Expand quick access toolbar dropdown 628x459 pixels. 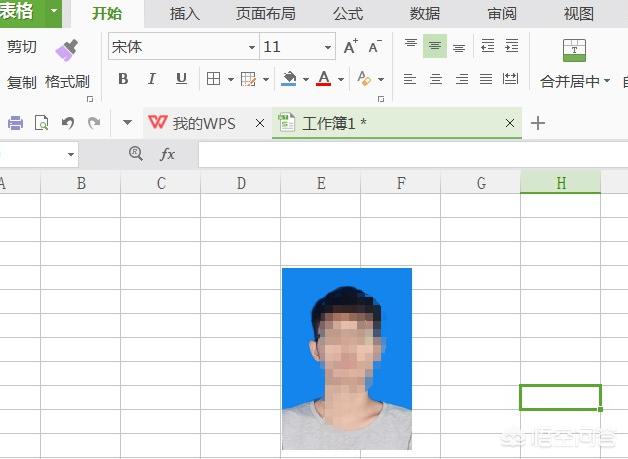[127, 122]
